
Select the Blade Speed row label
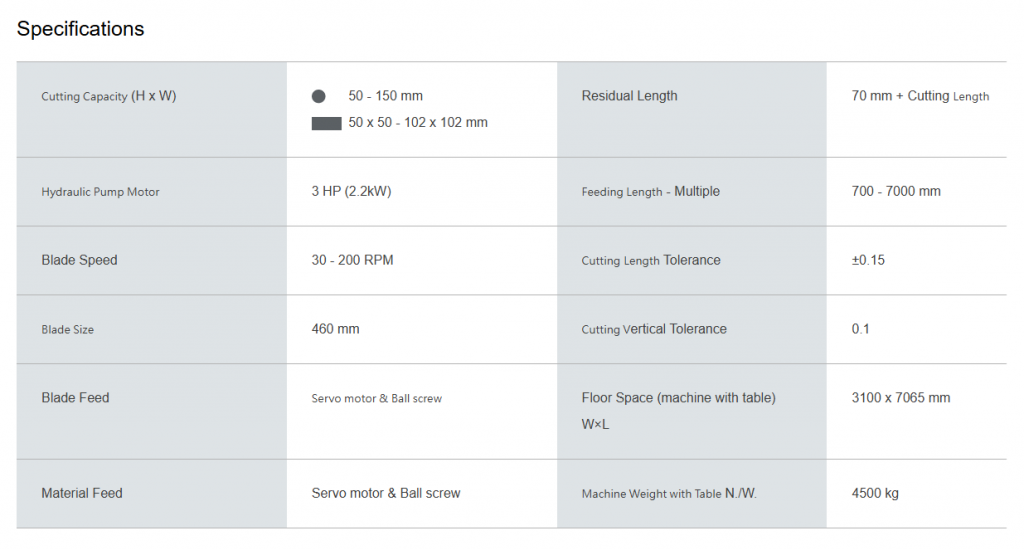[x=80, y=260]
